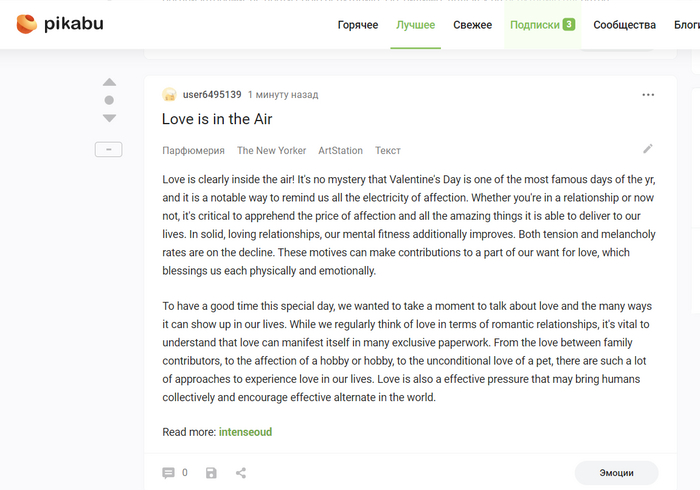The width and height of the screenshot is (700, 490).
Task: Click the Эмоции button
Action: (616, 473)
